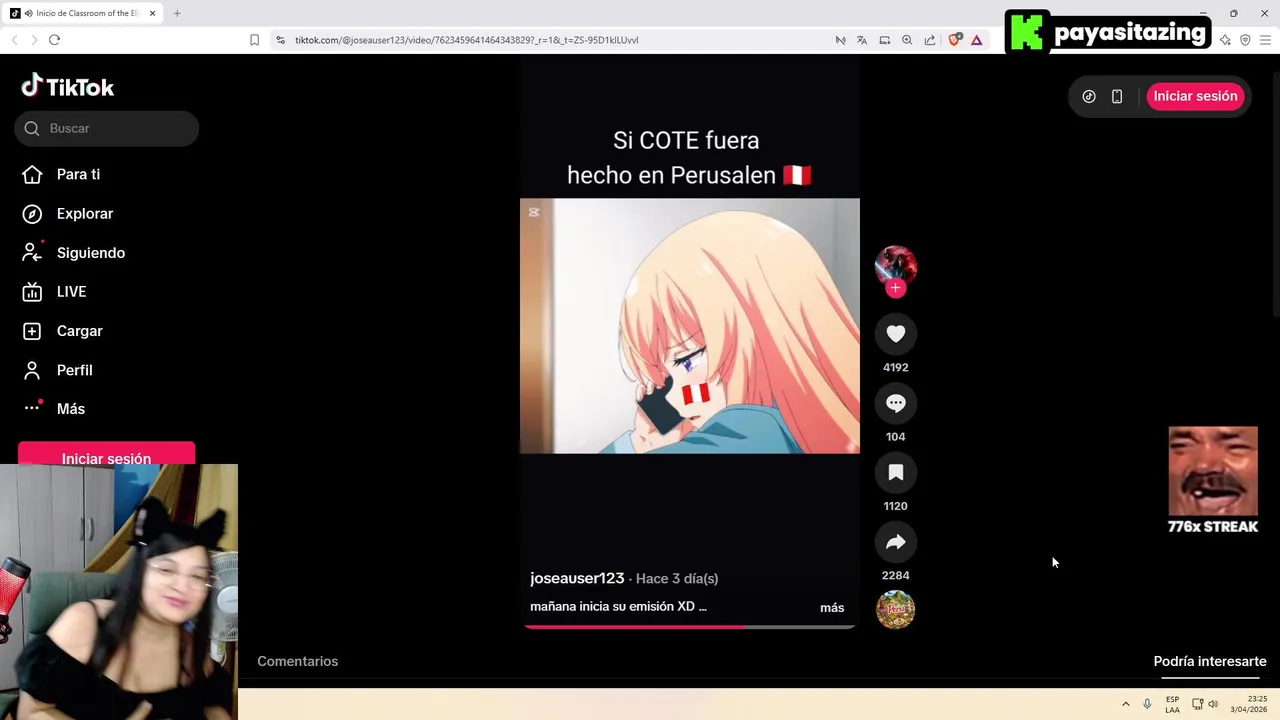This screenshot has width=1280, height=720.
Task: Like the video with heart icon
Action: pyautogui.click(x=895, y=334)
